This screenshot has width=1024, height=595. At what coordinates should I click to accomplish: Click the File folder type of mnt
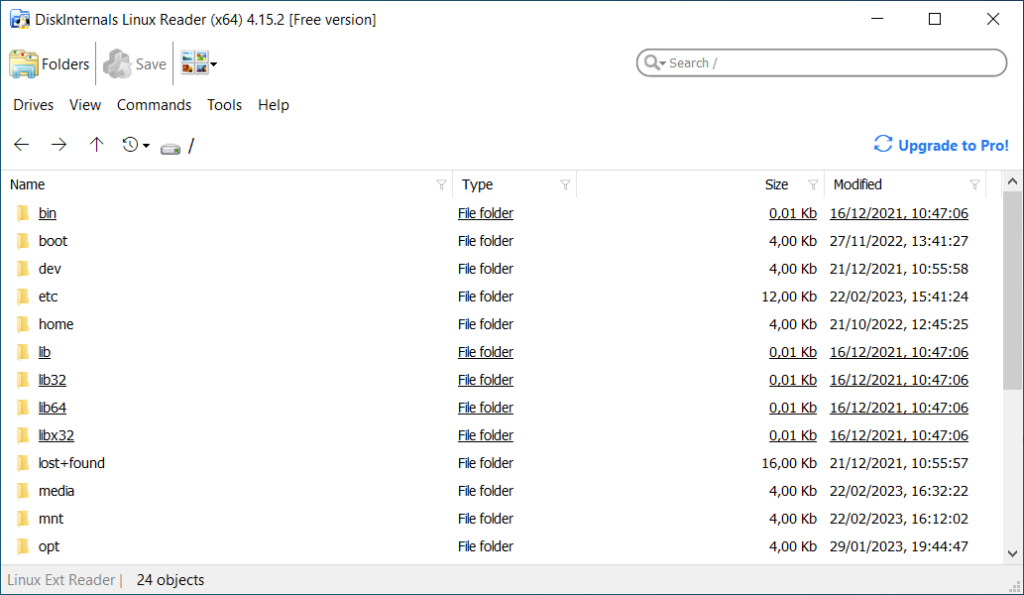click(x=485, y=519)
